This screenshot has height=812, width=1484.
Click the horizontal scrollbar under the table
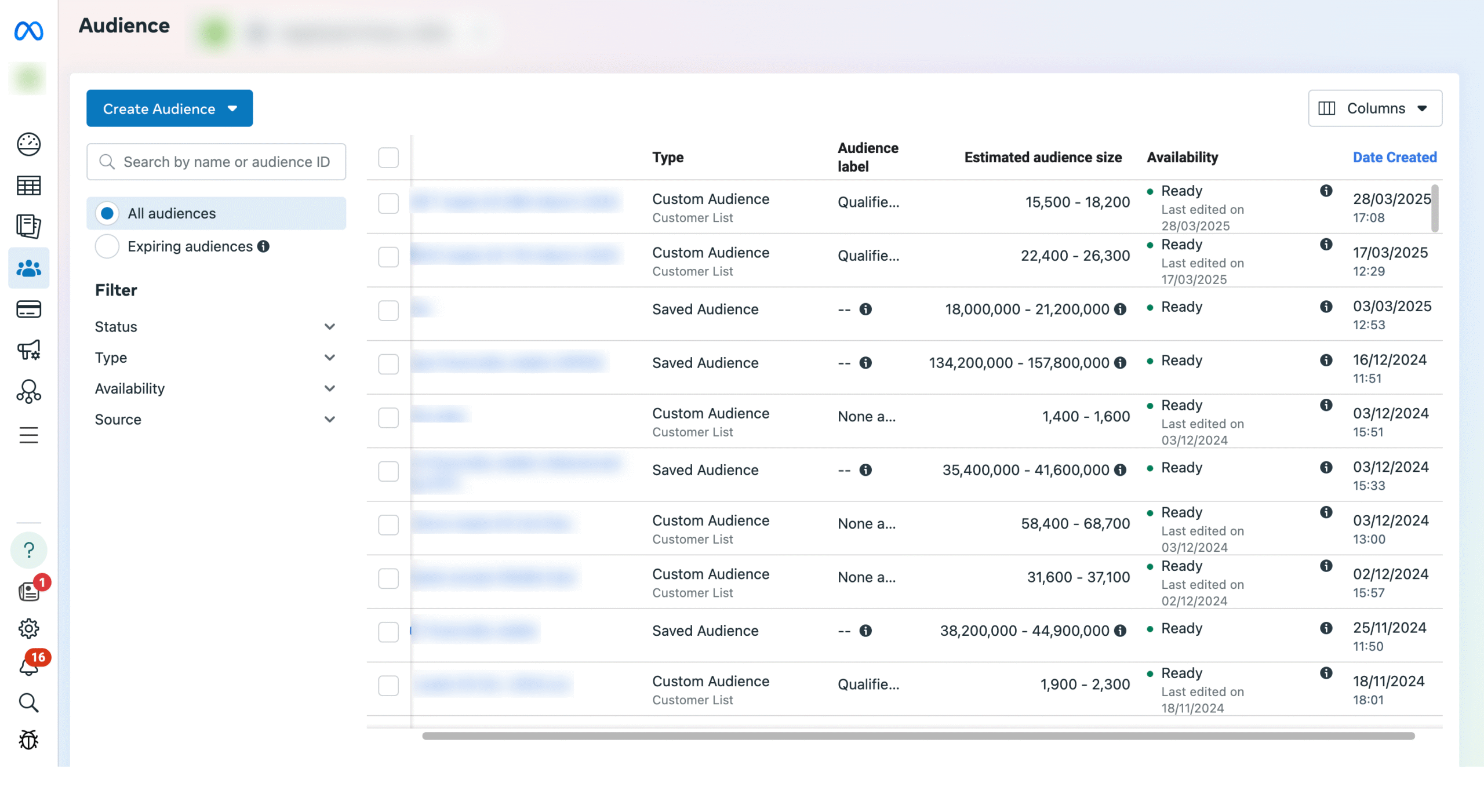pyautogui.click(x=918, y=736)
